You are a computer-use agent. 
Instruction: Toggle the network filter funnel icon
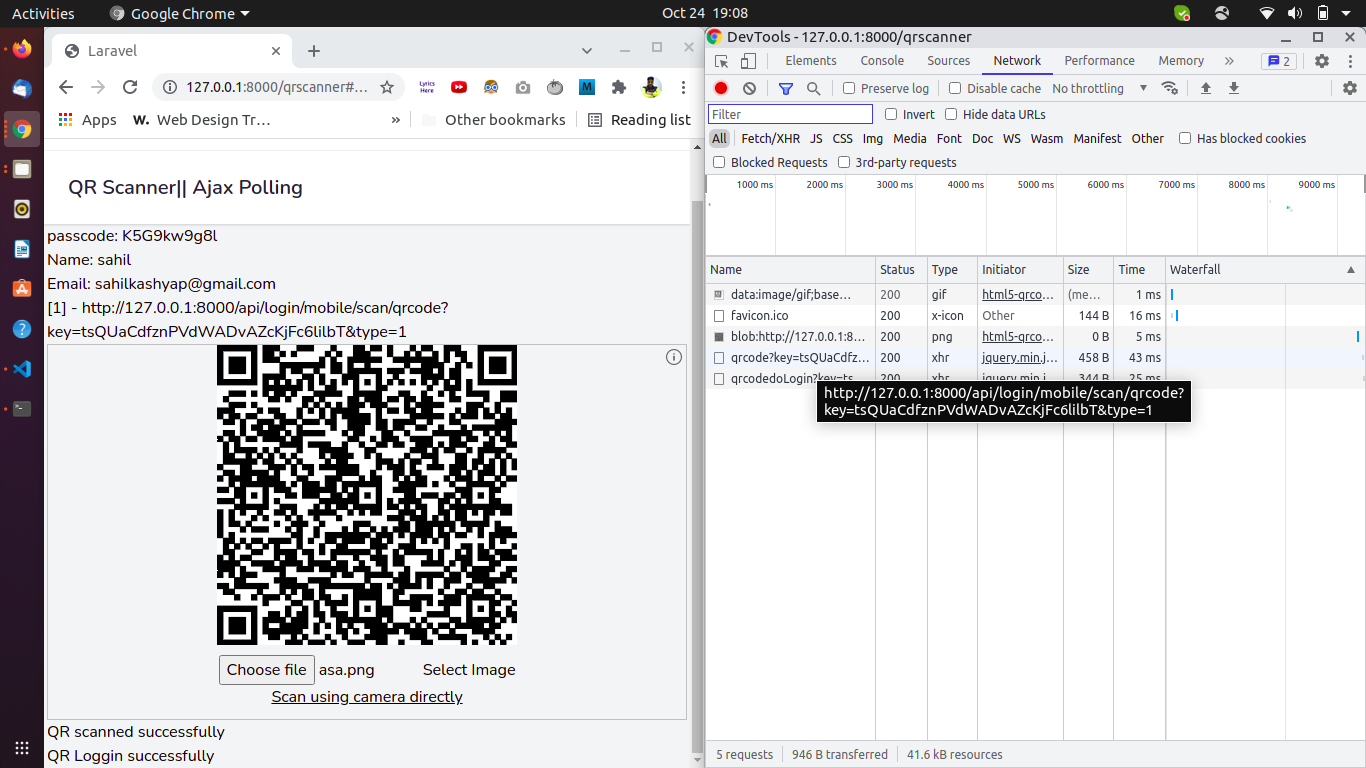[x=786, y=88]
